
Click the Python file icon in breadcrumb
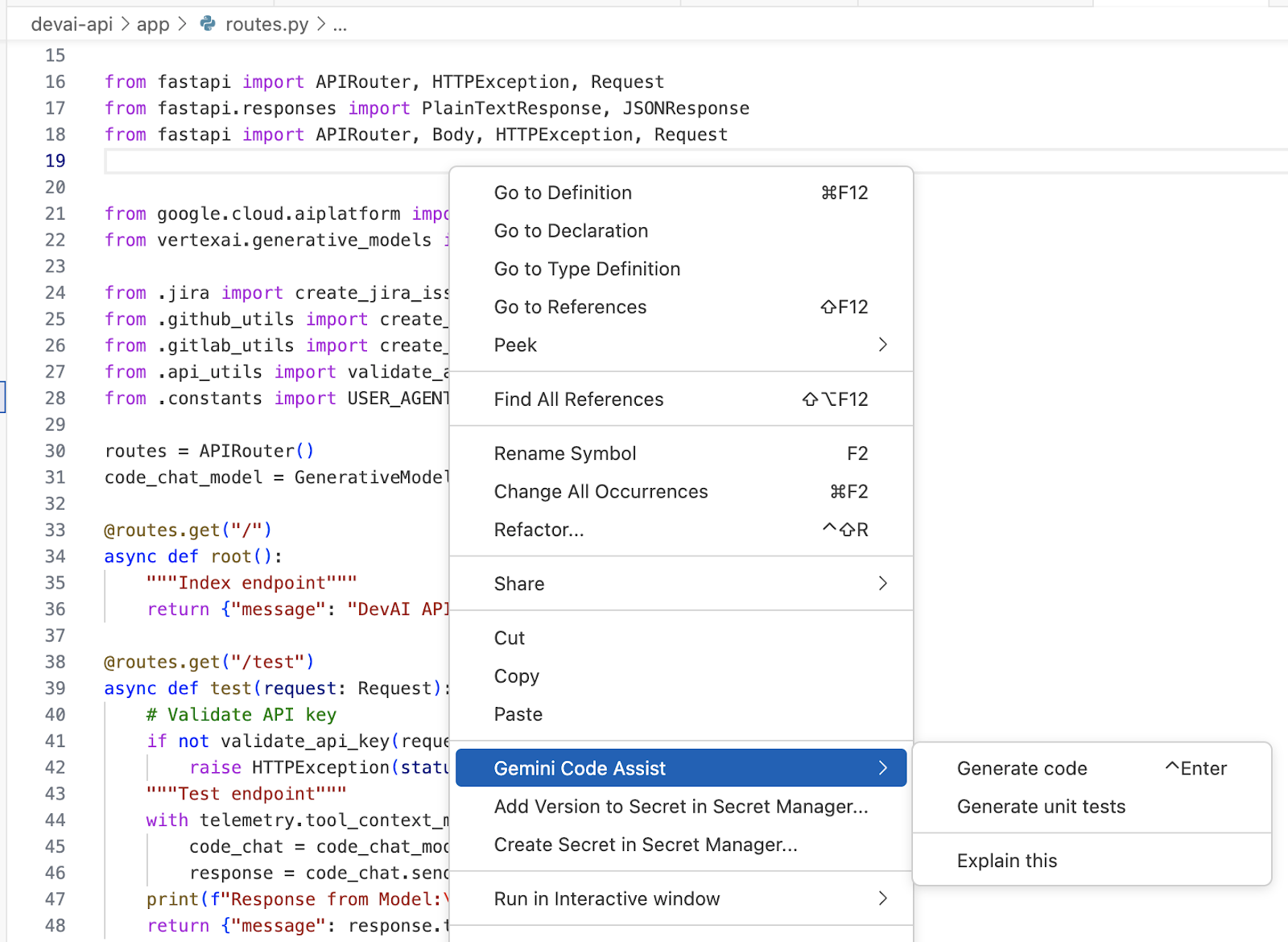pos(208,24)
